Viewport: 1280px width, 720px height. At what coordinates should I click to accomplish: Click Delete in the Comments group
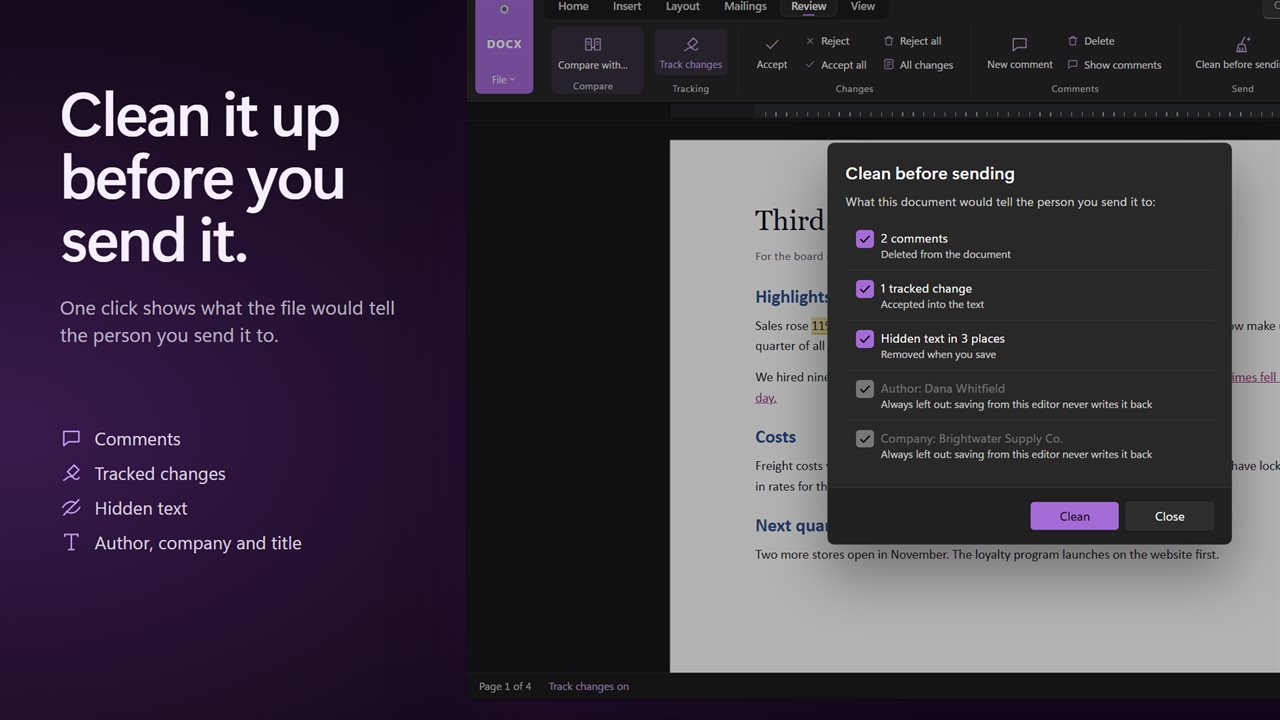(1090, 41)
